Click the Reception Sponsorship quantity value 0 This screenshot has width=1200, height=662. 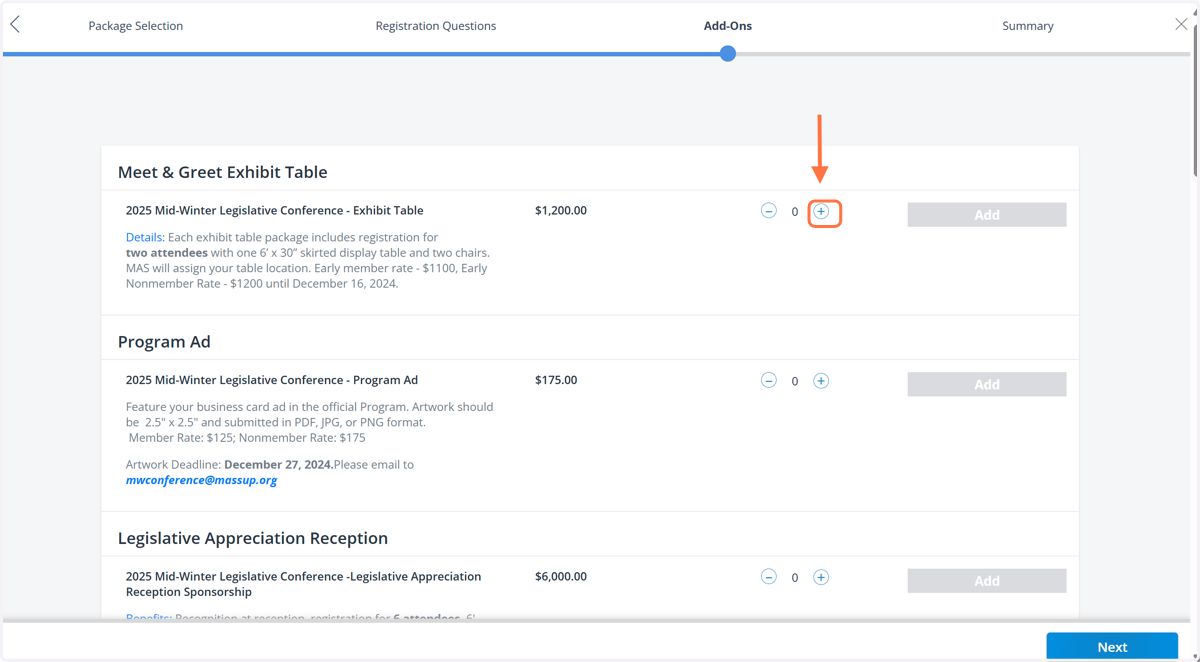point(795,578)
